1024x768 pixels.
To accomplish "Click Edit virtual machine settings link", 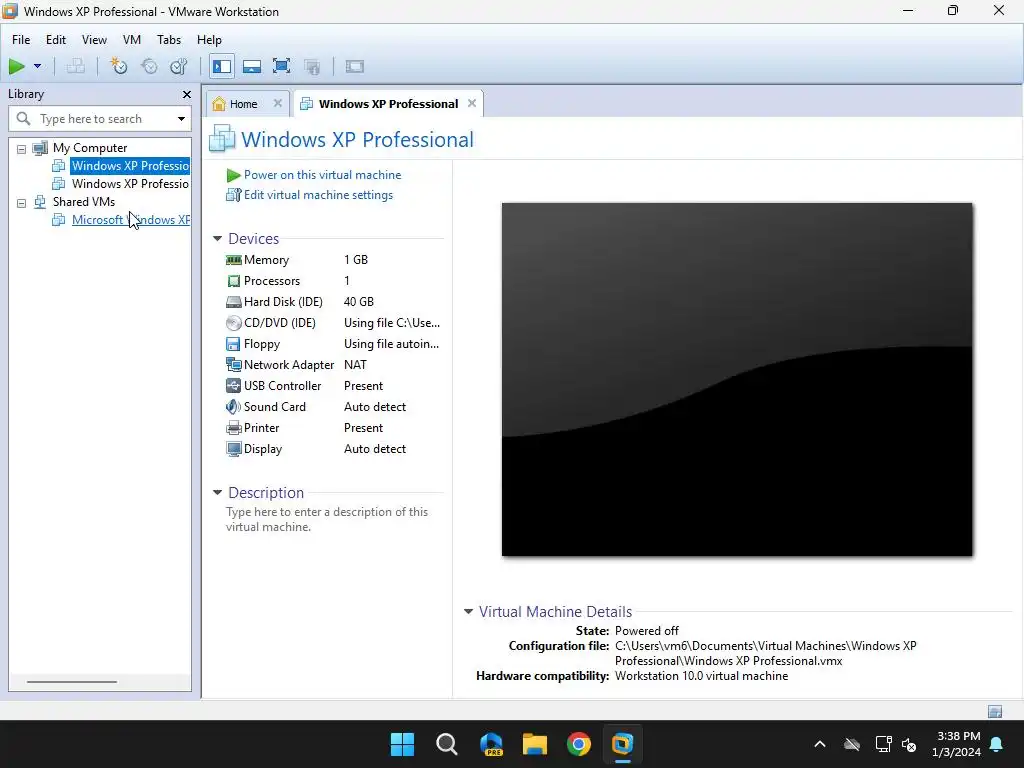I will coord(318,195).
